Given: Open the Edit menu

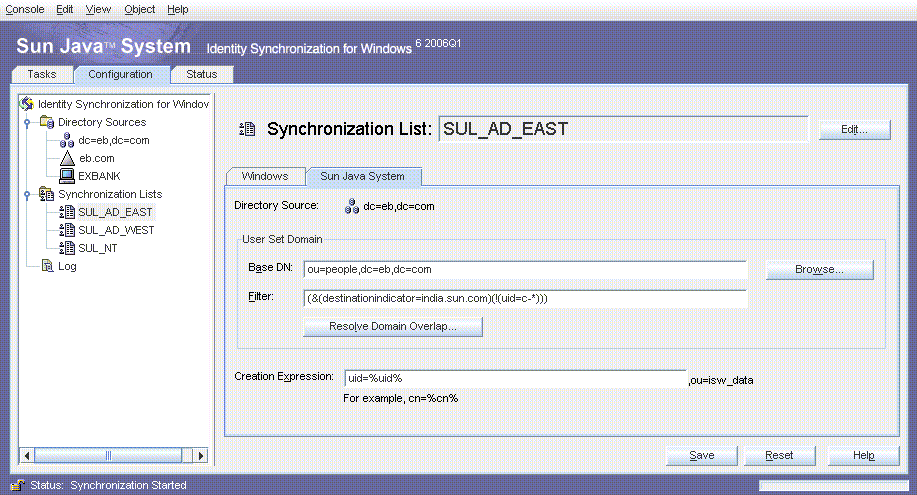Looking at the screenshot, I should pos(64,9).
